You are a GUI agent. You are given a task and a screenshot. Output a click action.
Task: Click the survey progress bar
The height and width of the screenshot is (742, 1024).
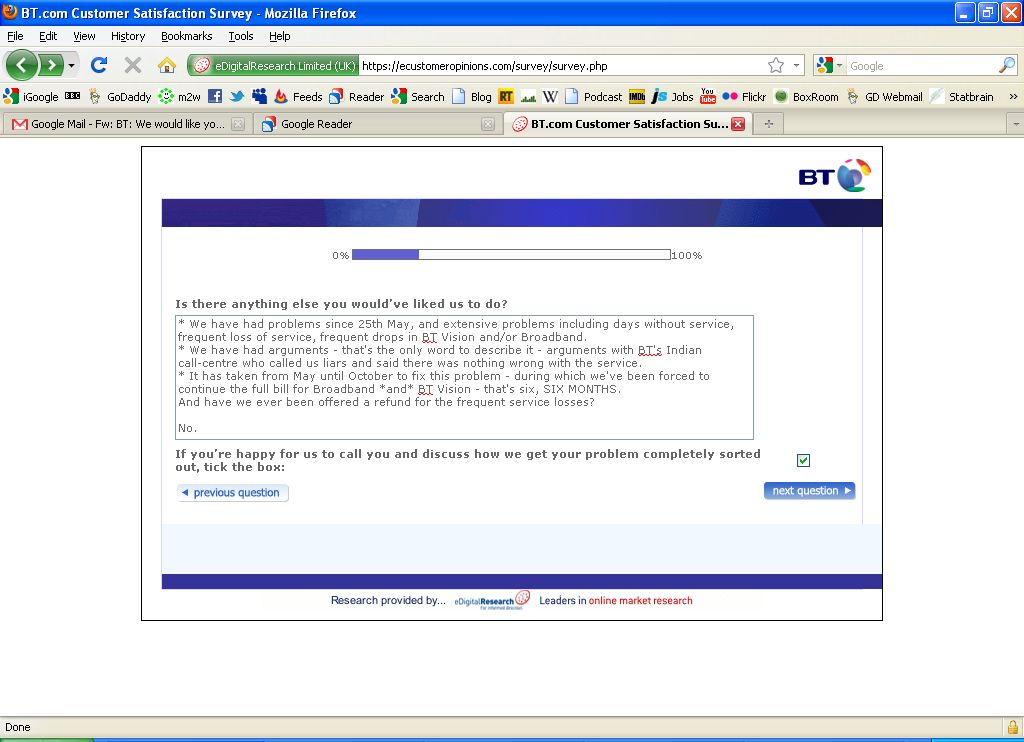[511, 255]
